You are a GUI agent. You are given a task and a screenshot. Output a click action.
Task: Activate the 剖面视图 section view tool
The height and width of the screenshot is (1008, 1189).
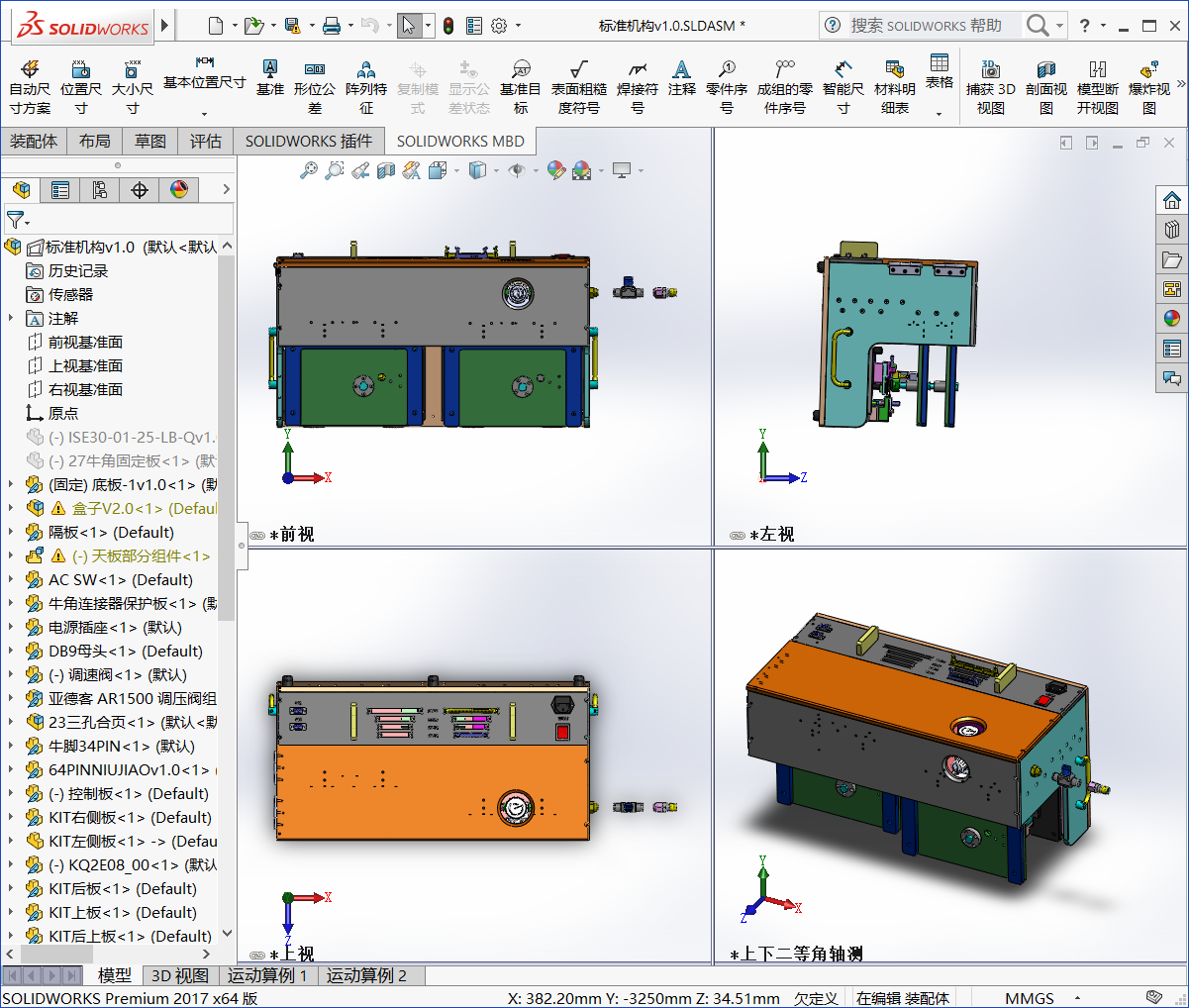tap(1046, 87)
